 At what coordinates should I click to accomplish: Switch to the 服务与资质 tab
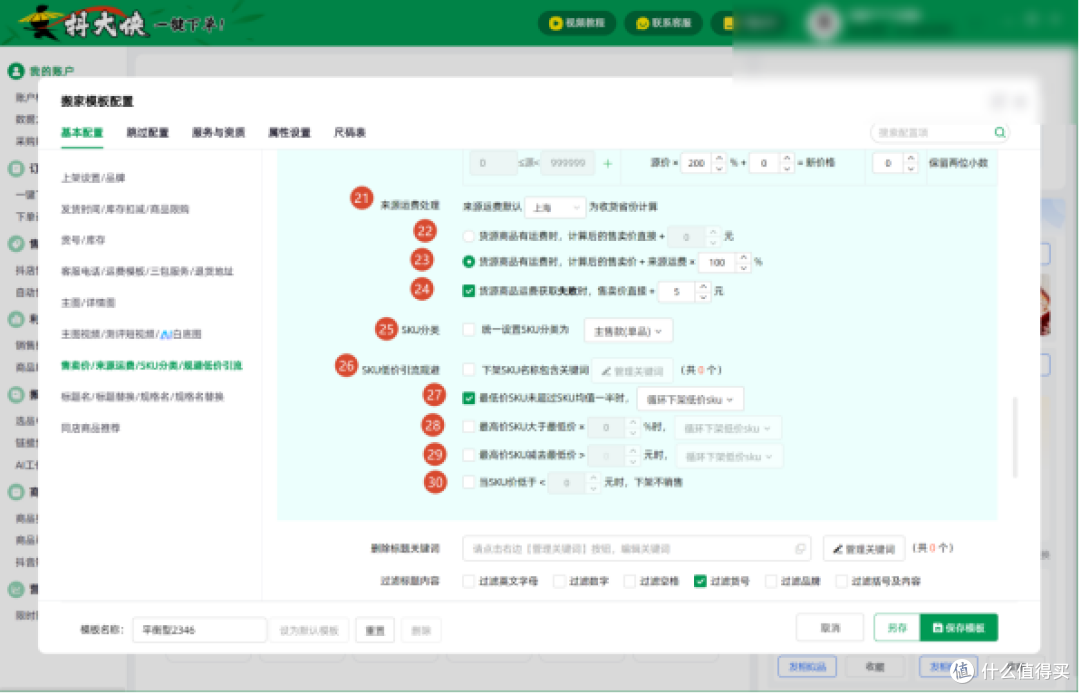pos(218,133)
